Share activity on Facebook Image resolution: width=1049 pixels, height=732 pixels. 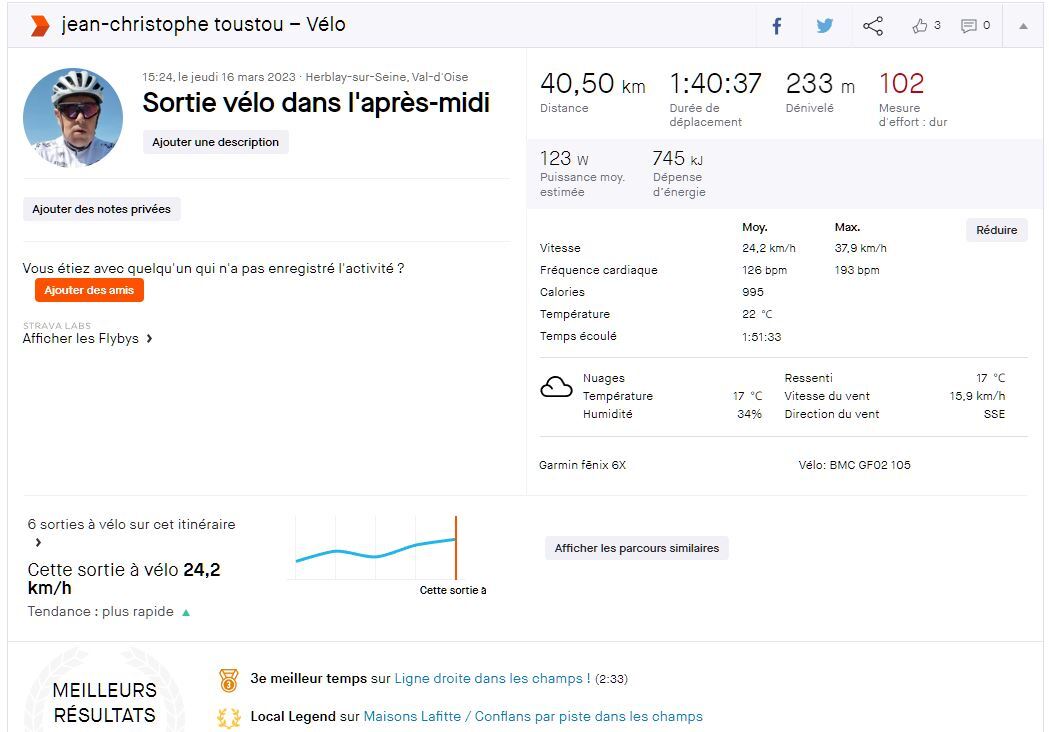tap(776, 26)
